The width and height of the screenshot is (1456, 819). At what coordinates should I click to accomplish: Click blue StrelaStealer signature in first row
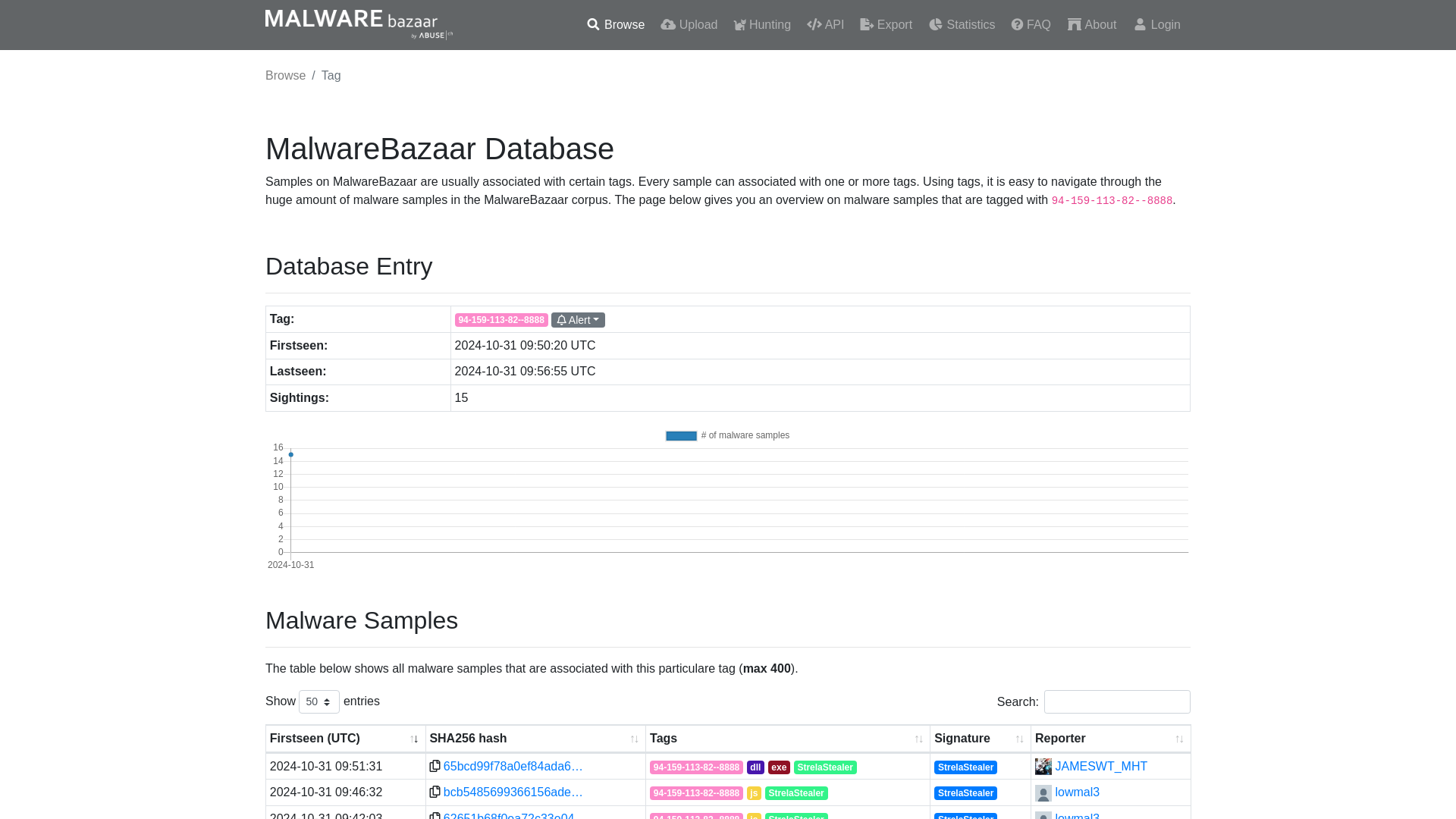(965, 767)
